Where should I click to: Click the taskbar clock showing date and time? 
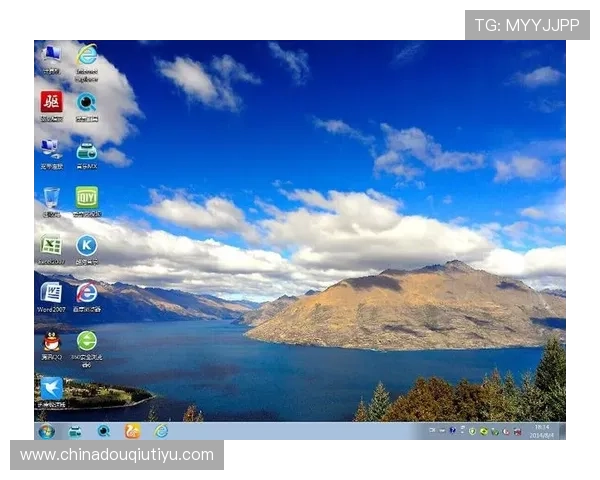pyautogui.click(x=541, y=430)
